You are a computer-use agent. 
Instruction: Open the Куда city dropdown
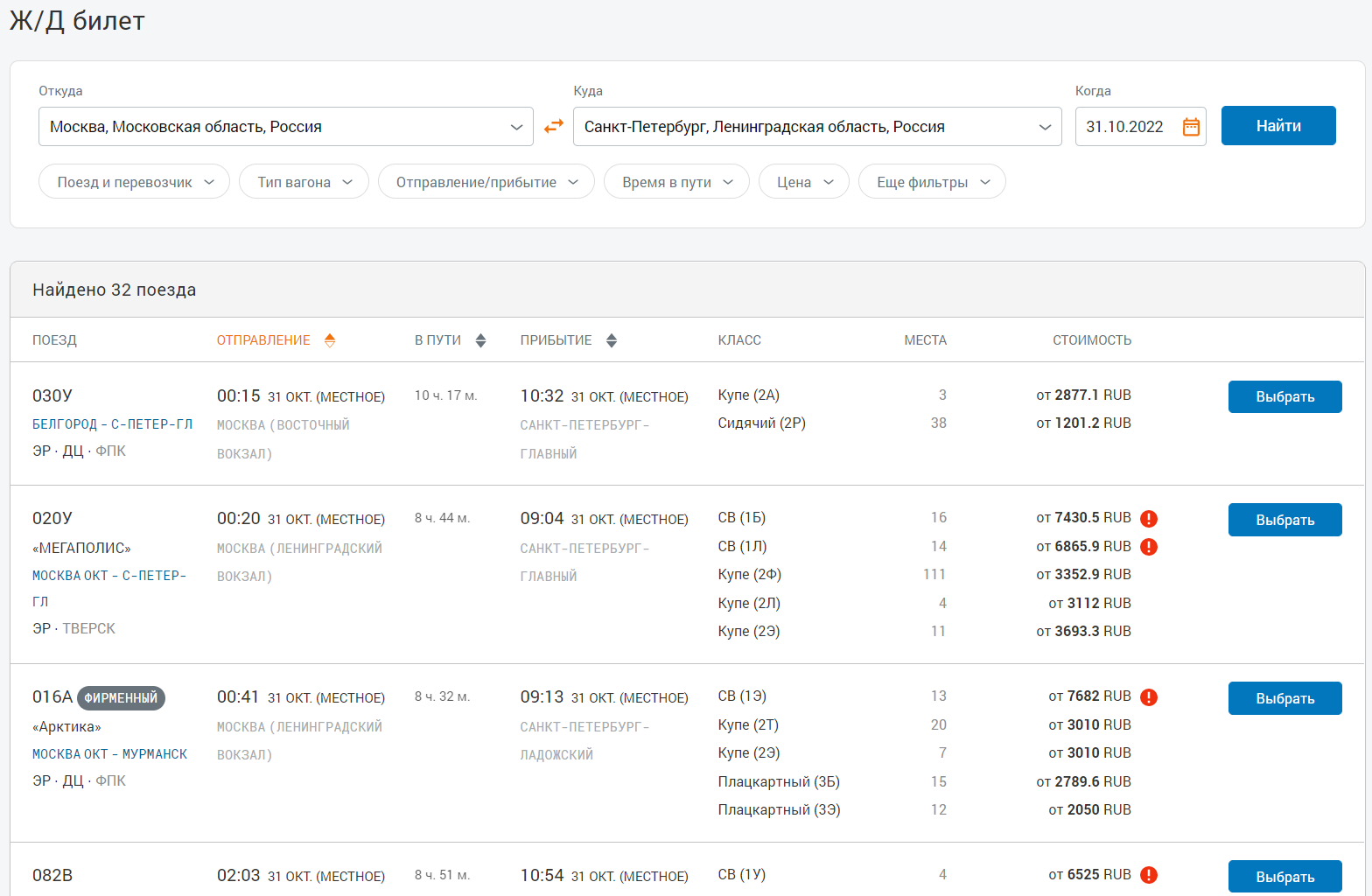[x=817, y=127]
